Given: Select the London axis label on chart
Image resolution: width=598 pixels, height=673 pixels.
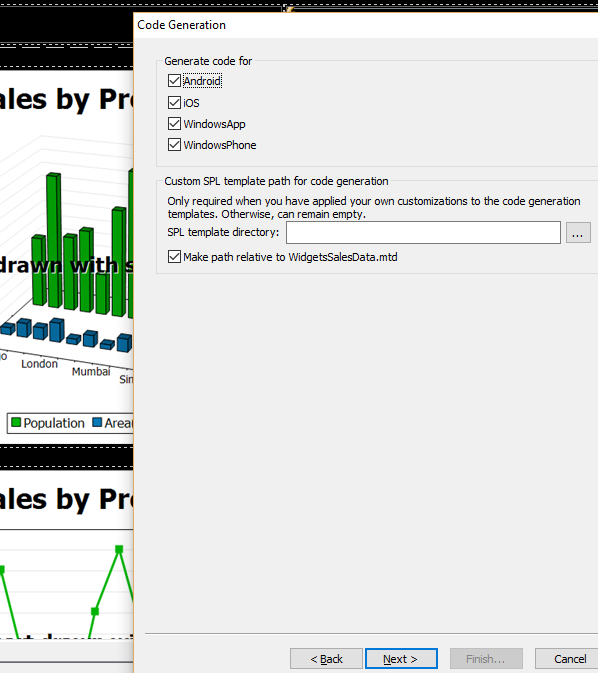Looking at the screenshot, I should 39,364.
